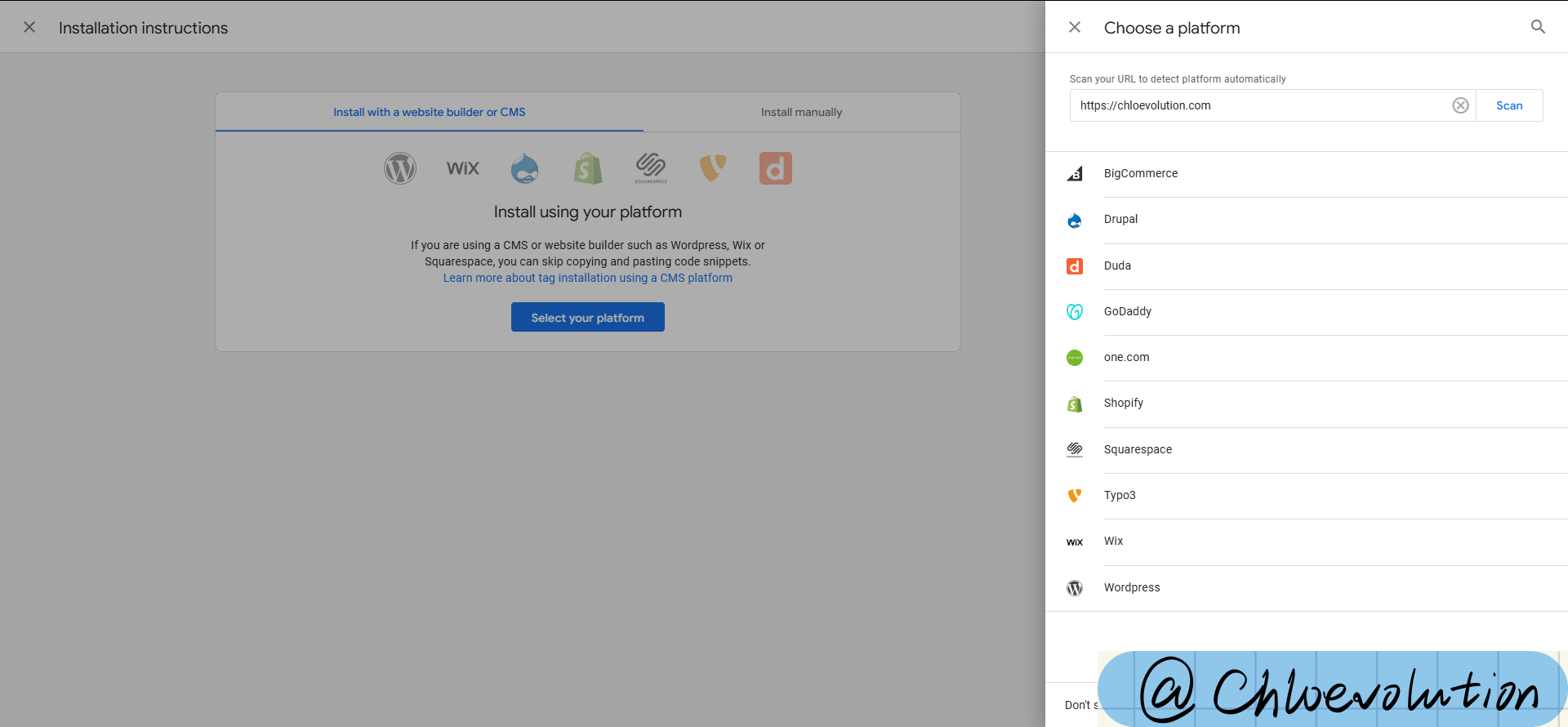The height and width of the screenshot is (727, 1568).
Task: Click the Wix logo in Installation instructions
Action: (x=463, y=168)
